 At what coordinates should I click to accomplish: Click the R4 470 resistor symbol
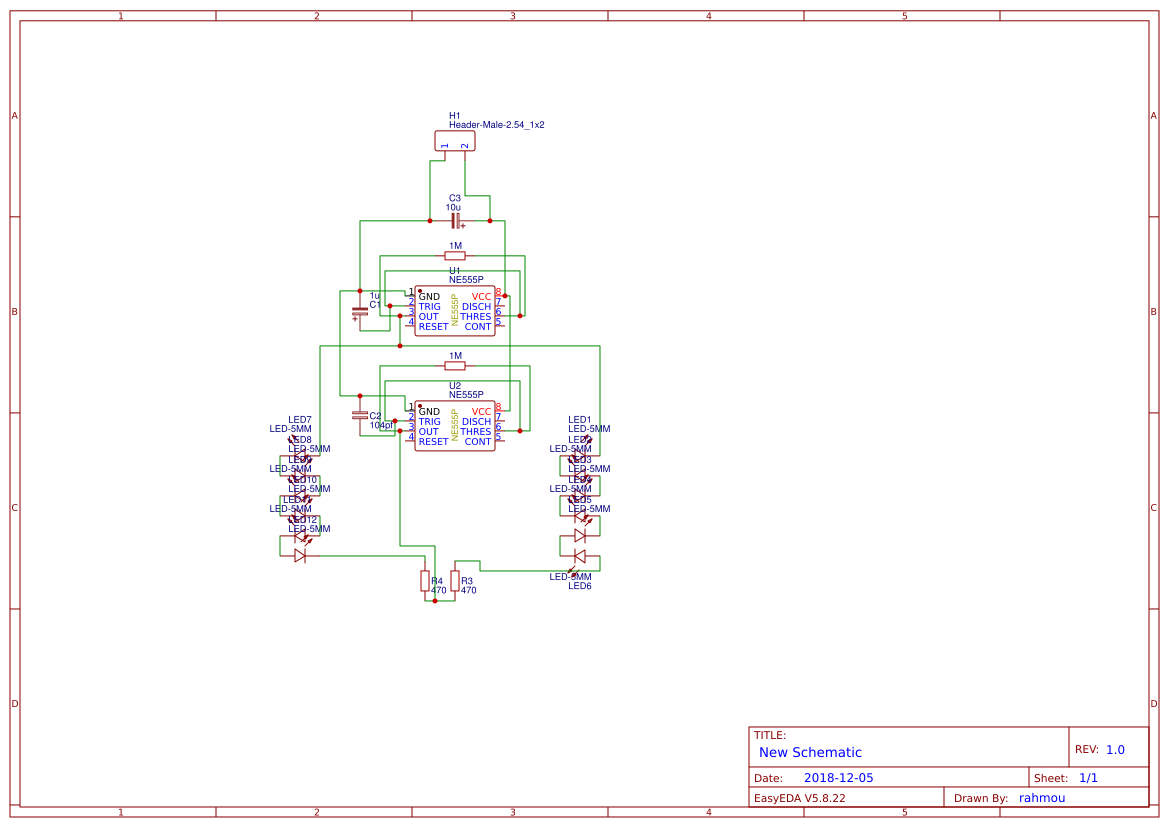(x=425, y=581)
